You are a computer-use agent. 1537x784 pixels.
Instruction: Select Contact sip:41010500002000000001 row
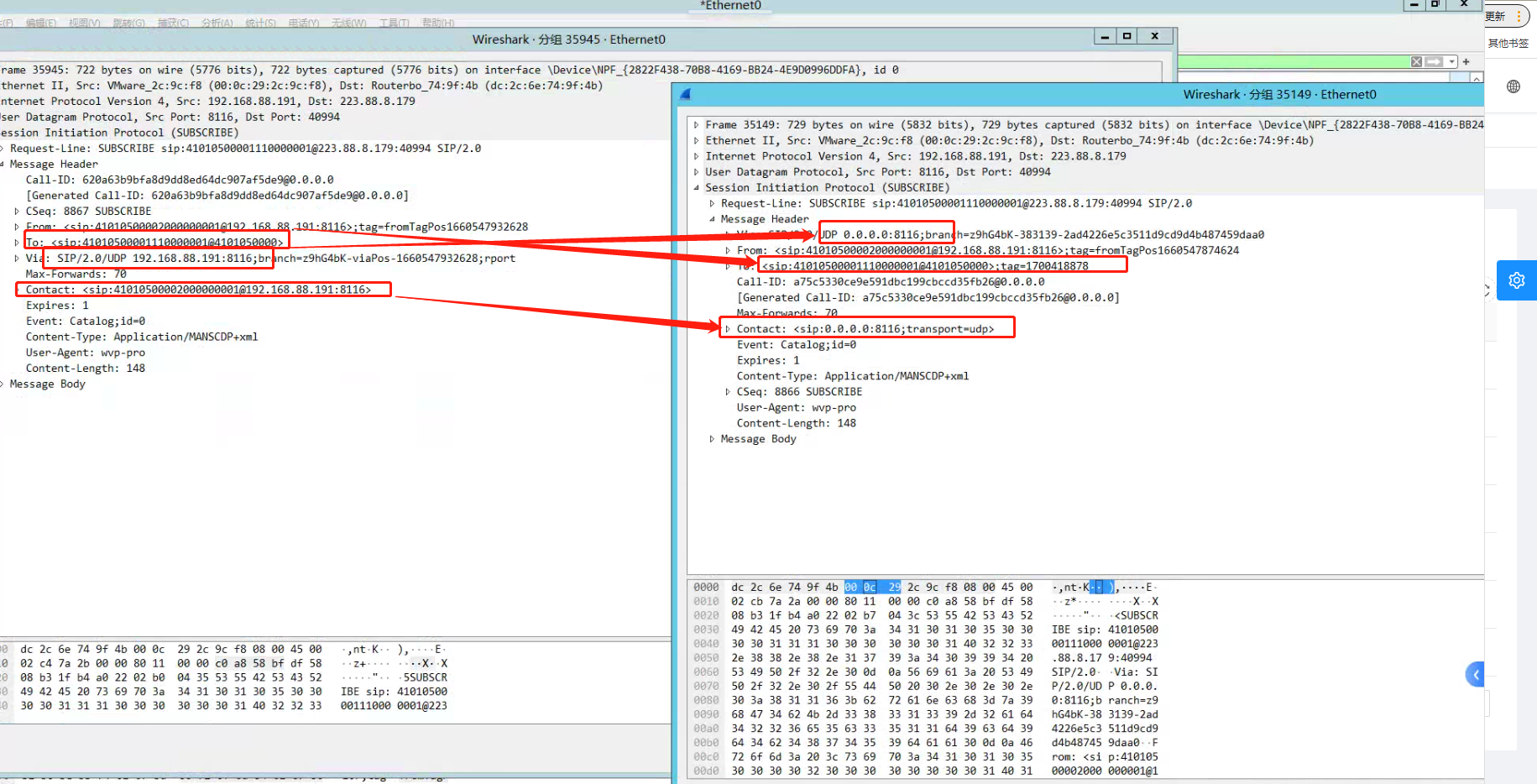(x=198, y=290)
